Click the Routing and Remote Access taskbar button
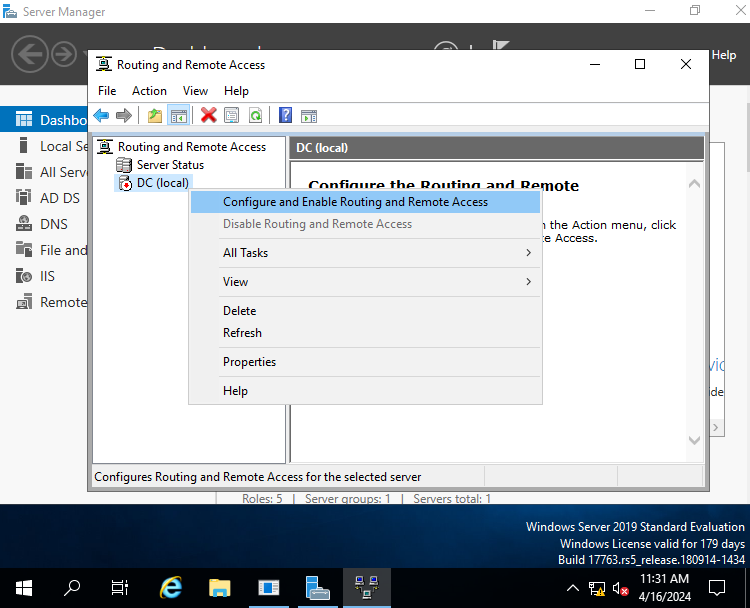750x608 pixels. [366, 588]
